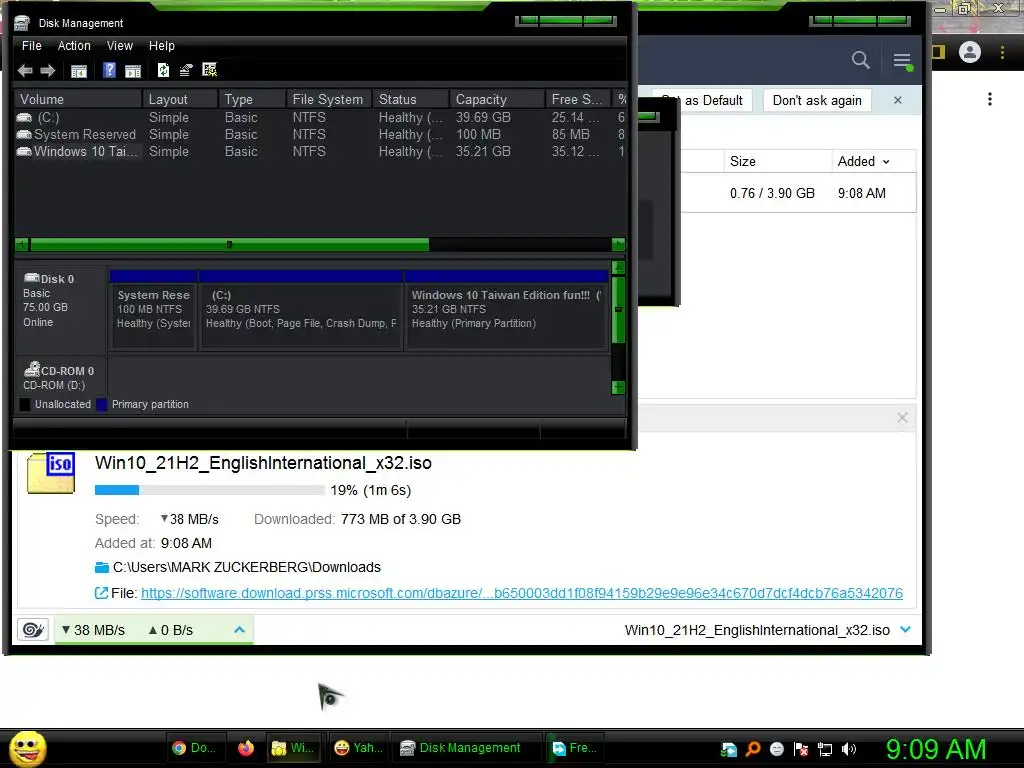Click the volume speaker tray icon
1024x768 pixels.
point(848,749)
